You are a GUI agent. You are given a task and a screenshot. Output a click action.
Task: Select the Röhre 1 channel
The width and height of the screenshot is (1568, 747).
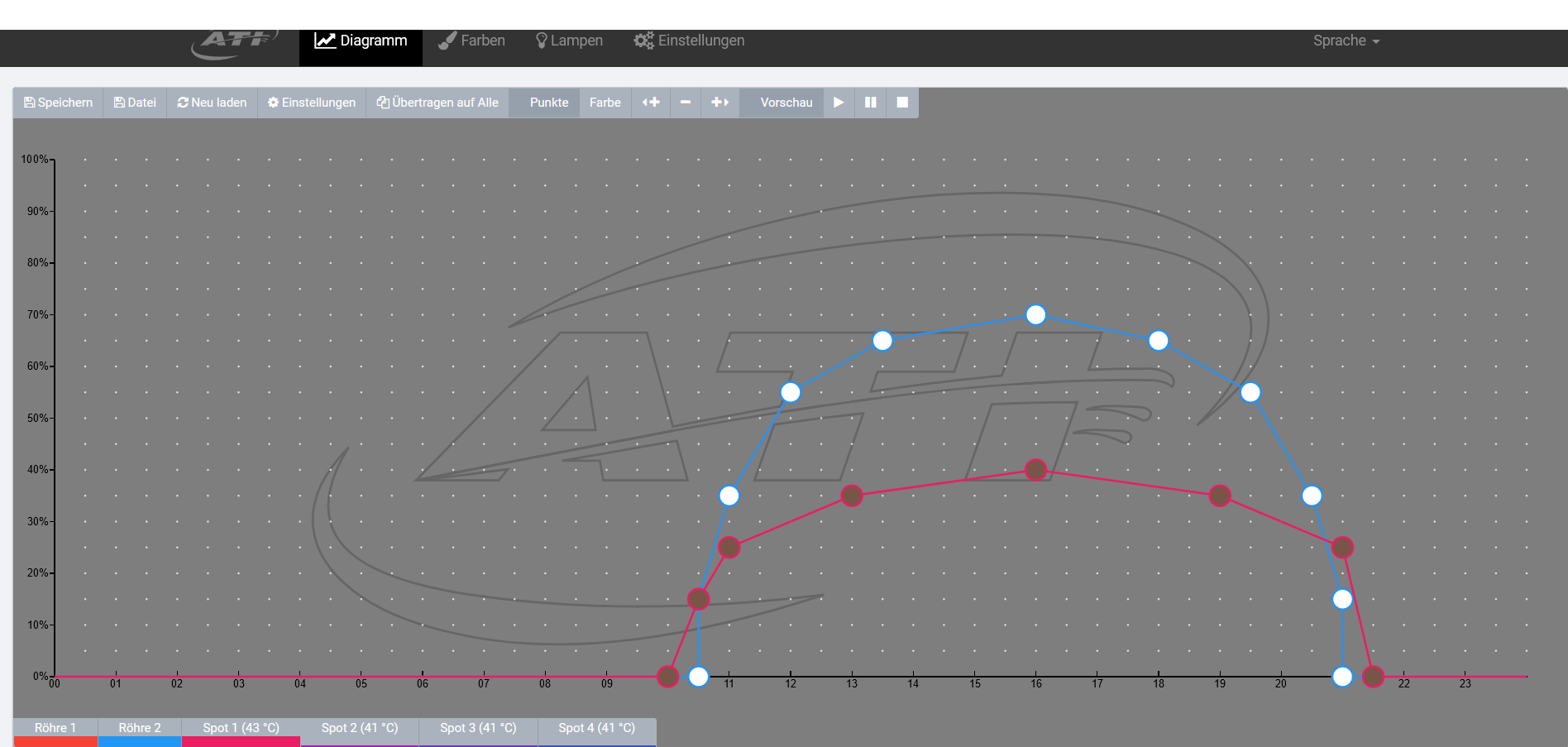55,728
